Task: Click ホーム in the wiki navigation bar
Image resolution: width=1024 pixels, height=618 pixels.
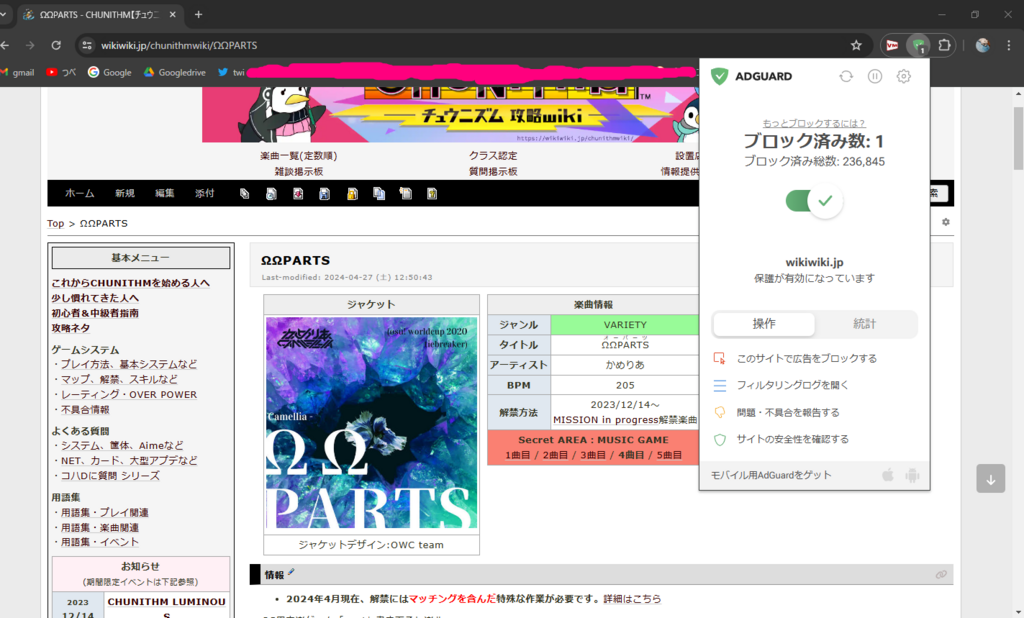Action: click(x=80, y=193)
